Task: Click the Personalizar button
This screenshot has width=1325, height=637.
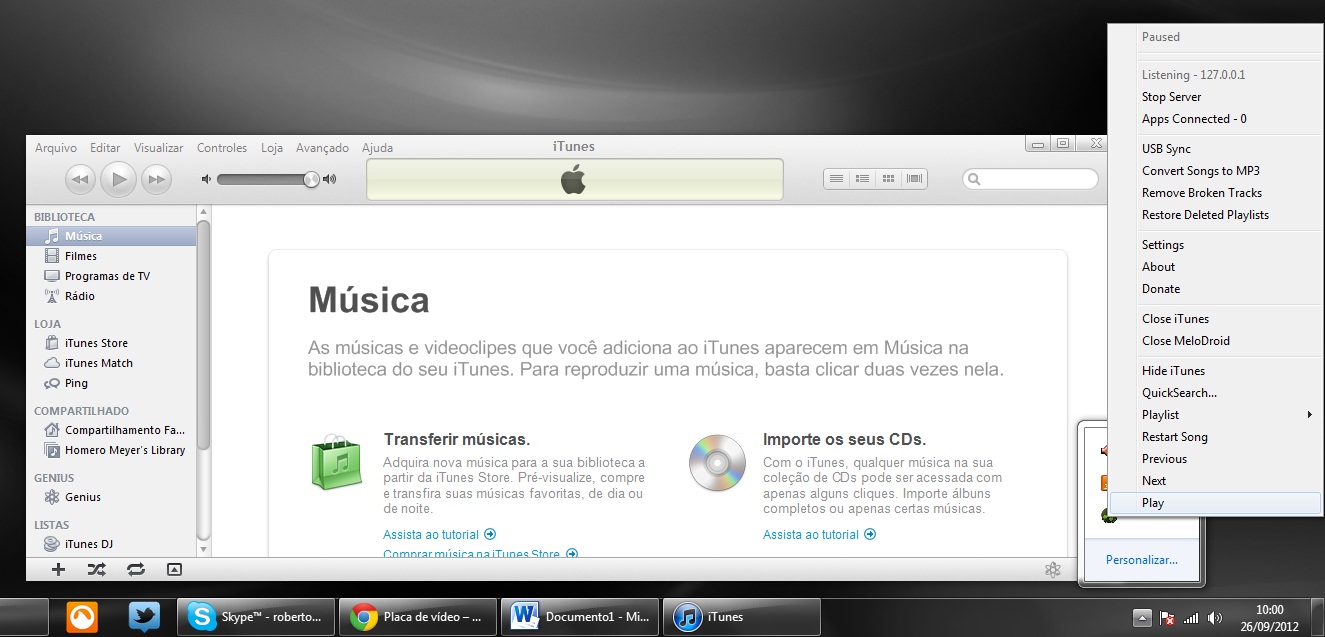Action: click(1141, 559)
